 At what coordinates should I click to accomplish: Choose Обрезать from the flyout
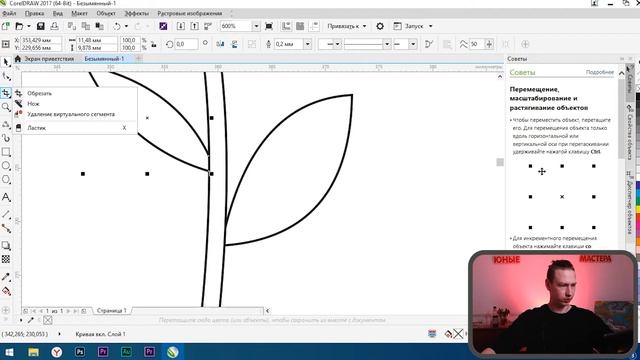pos(75,93)
